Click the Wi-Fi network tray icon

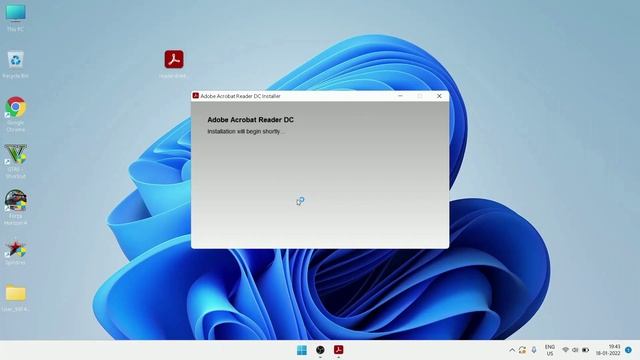(x=565, y=350)
